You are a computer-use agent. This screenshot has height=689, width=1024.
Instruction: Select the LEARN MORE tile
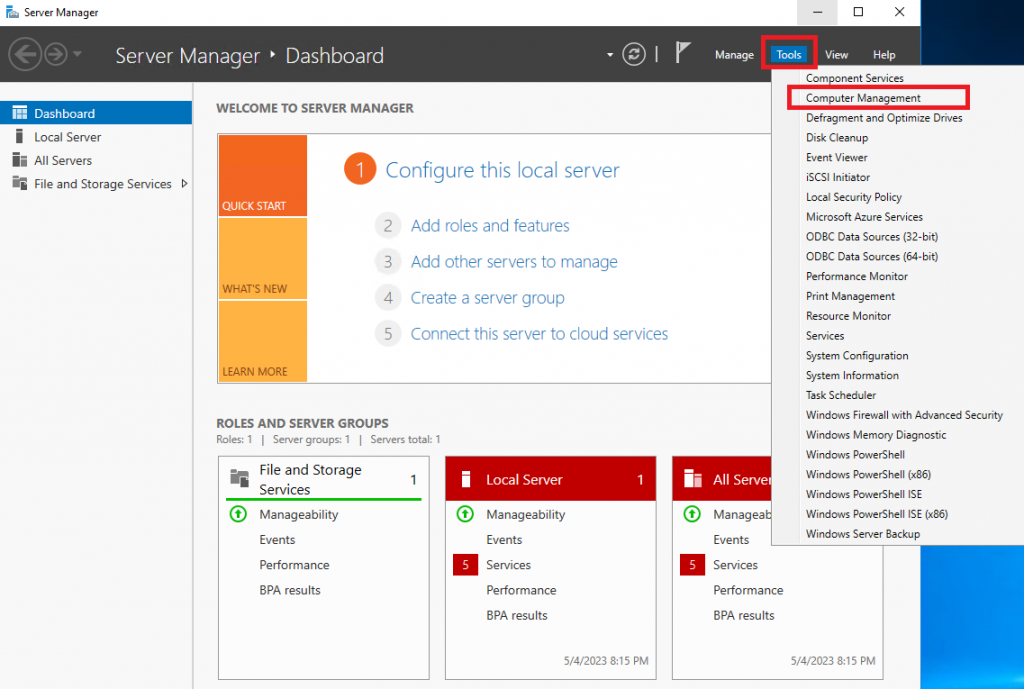click(263, 341)
